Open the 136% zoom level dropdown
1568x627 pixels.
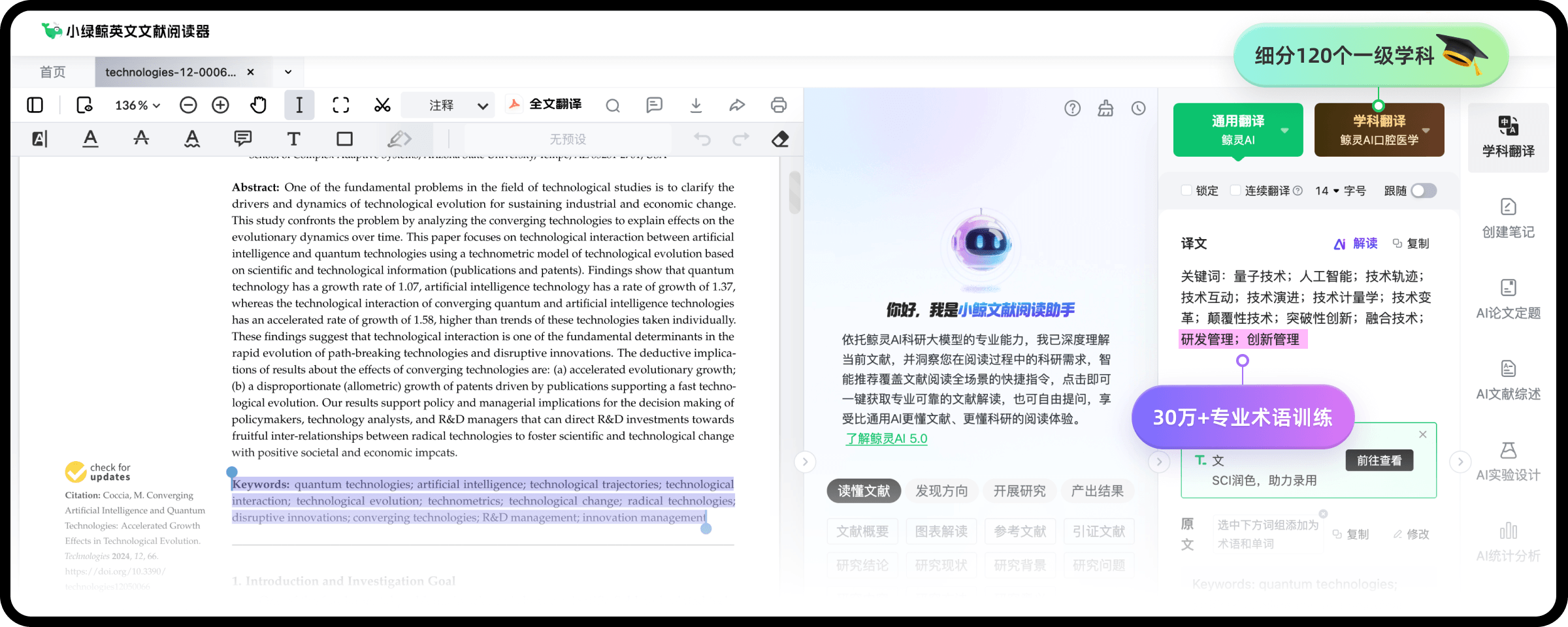coord(137,105)
